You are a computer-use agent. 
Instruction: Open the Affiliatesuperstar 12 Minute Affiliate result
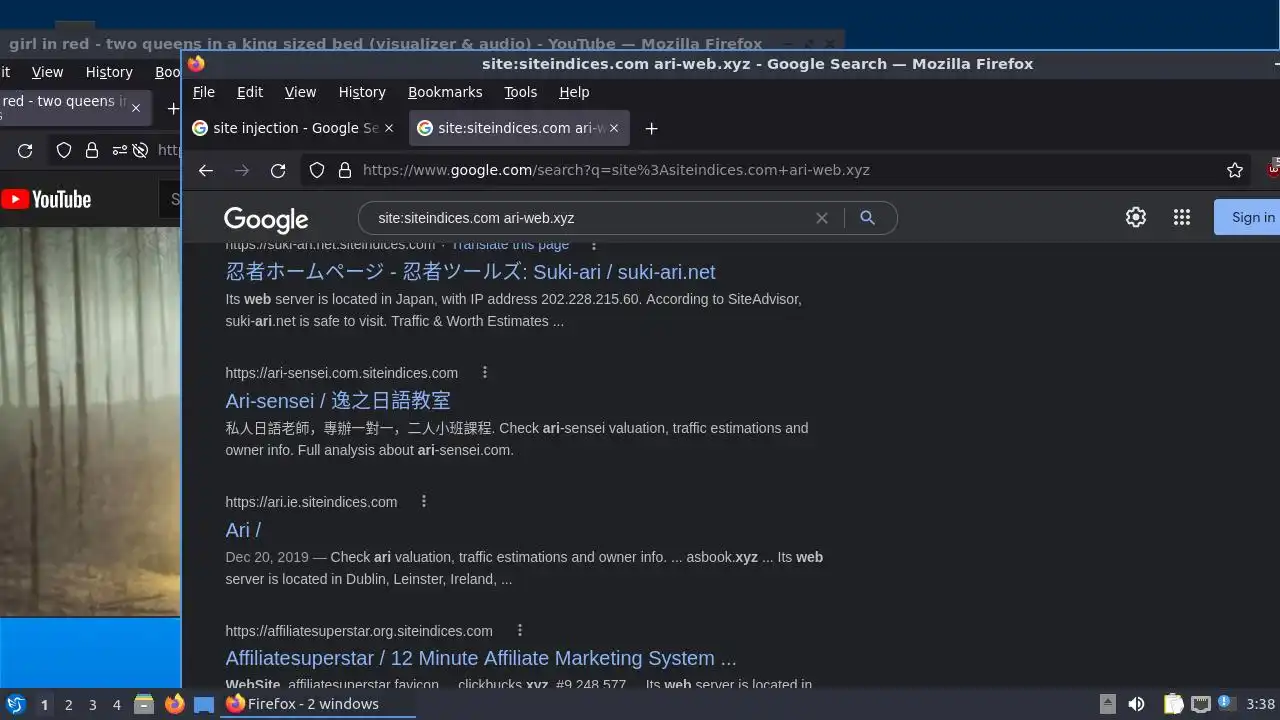pos(481,658)
